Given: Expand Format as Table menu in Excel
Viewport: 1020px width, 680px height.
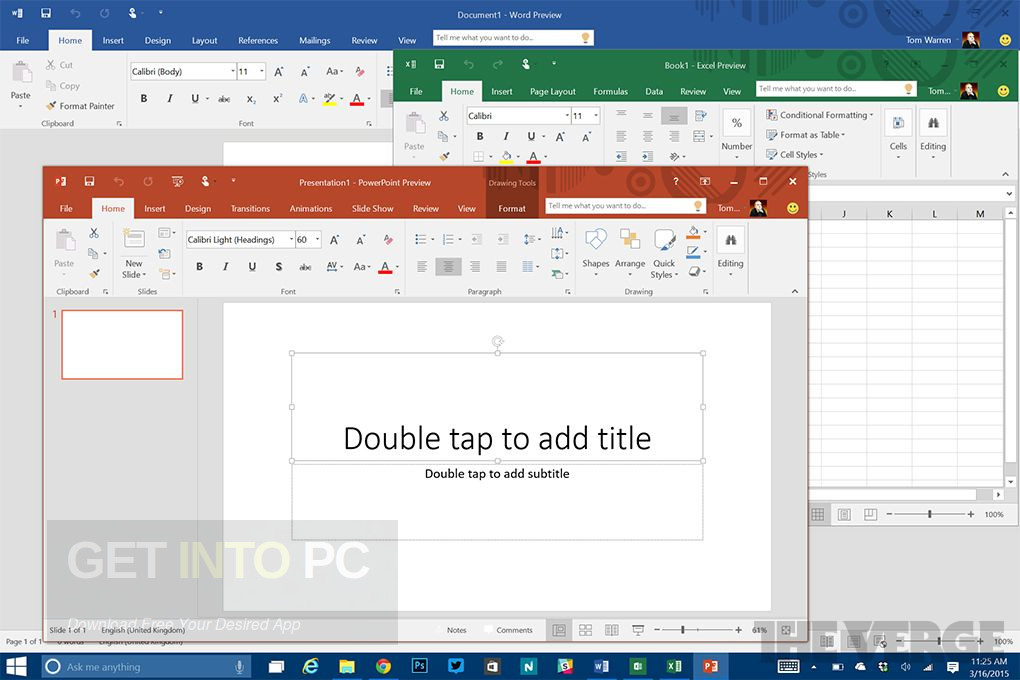Looking at the screenshot, I should coord(805,135).
